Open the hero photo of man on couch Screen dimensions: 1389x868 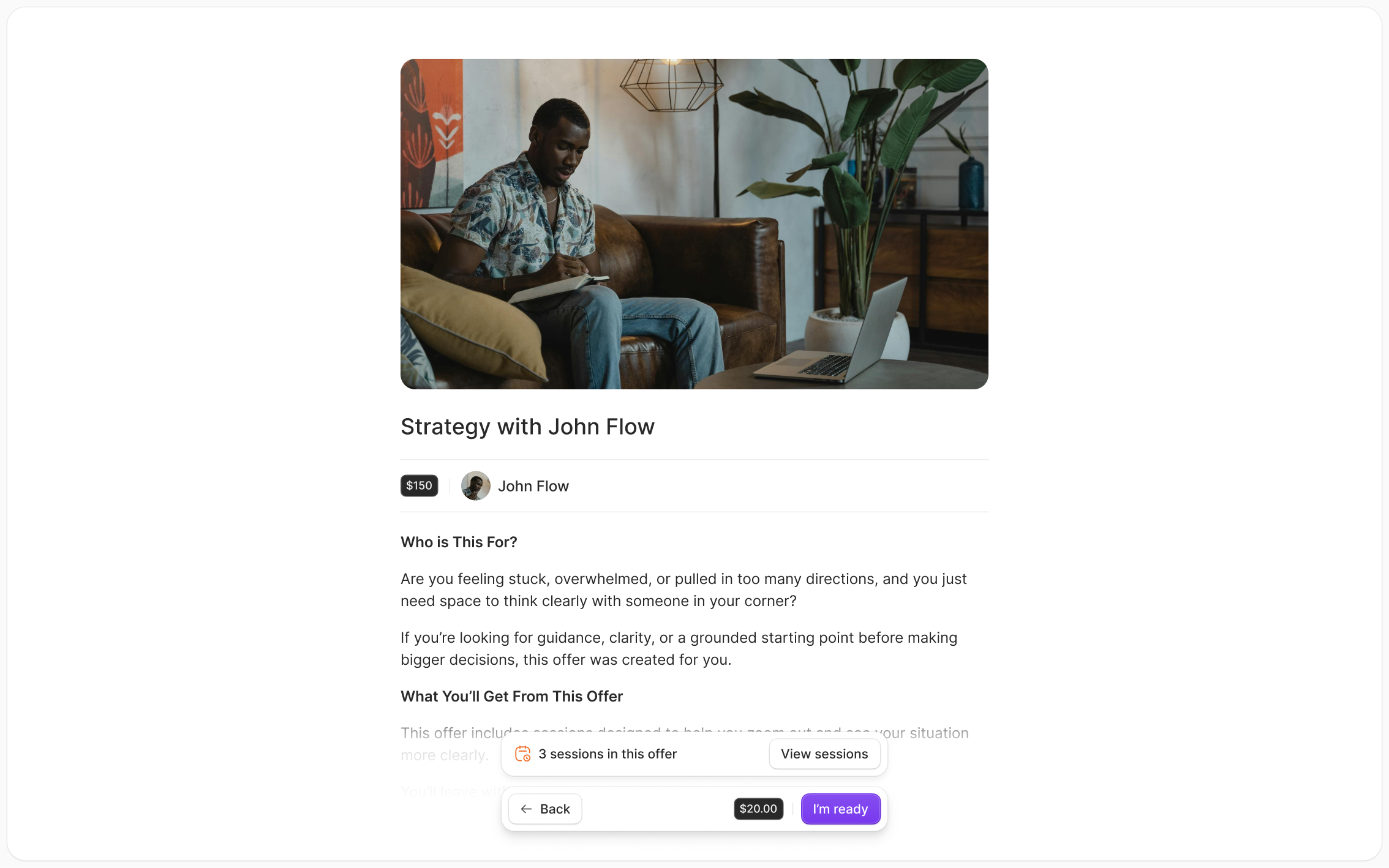point(694,224)
